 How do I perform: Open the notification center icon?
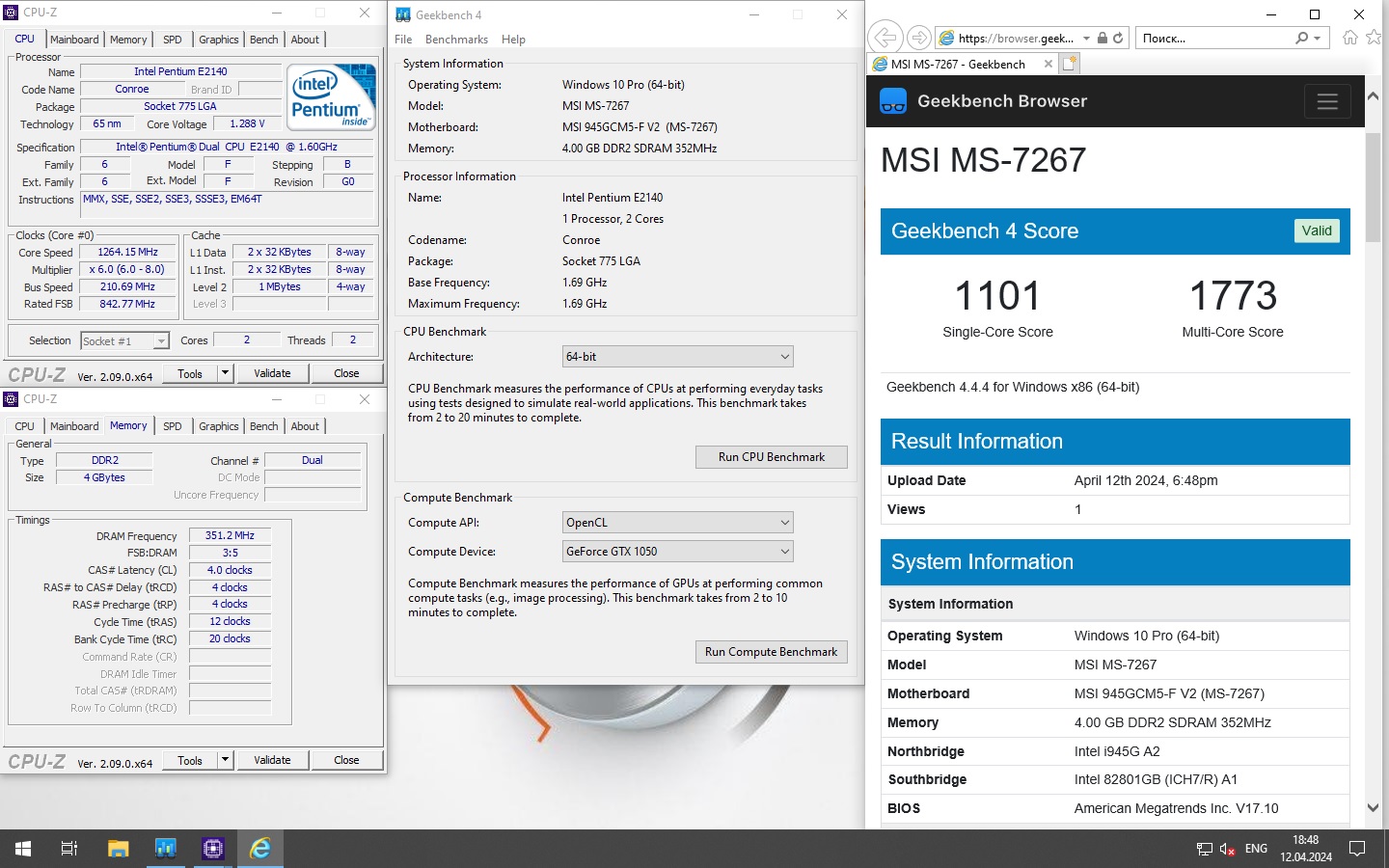pyautogui.click(x=1357, y=849)
